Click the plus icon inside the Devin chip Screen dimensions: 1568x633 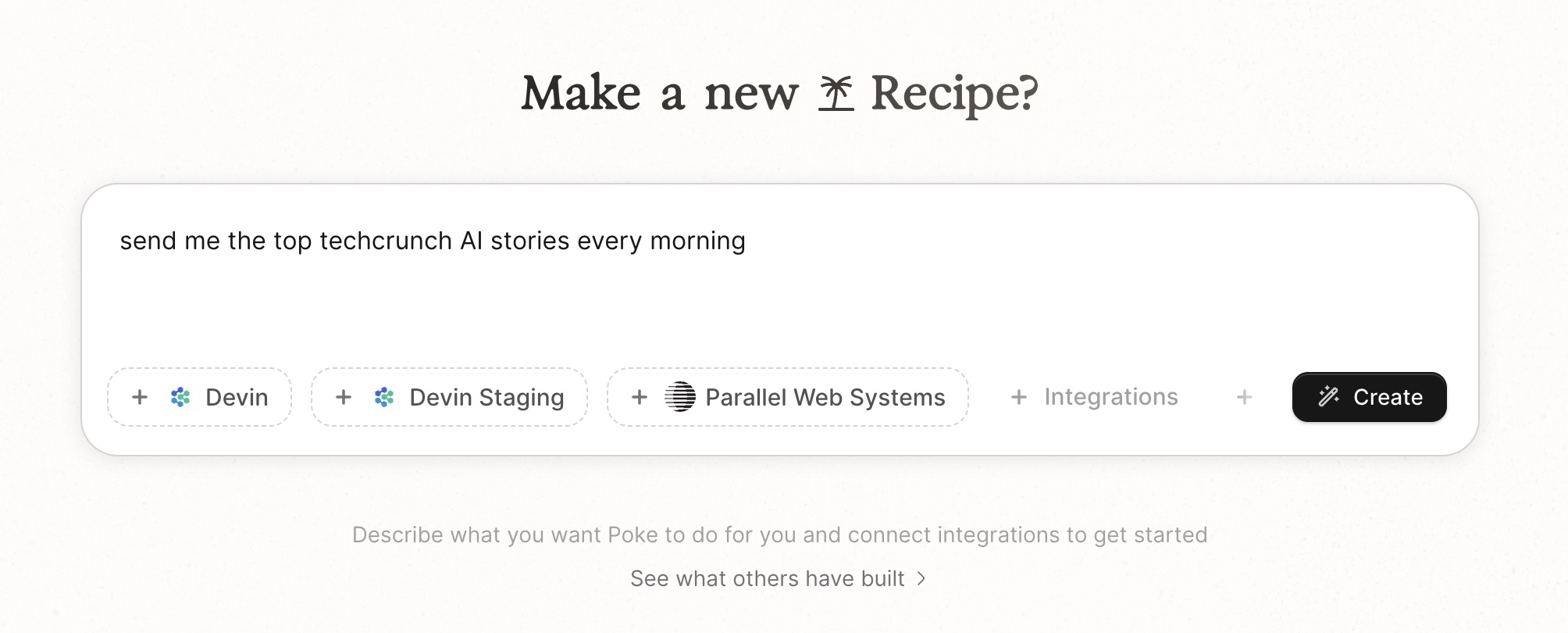pyautogui.click(x=140, y=397)
